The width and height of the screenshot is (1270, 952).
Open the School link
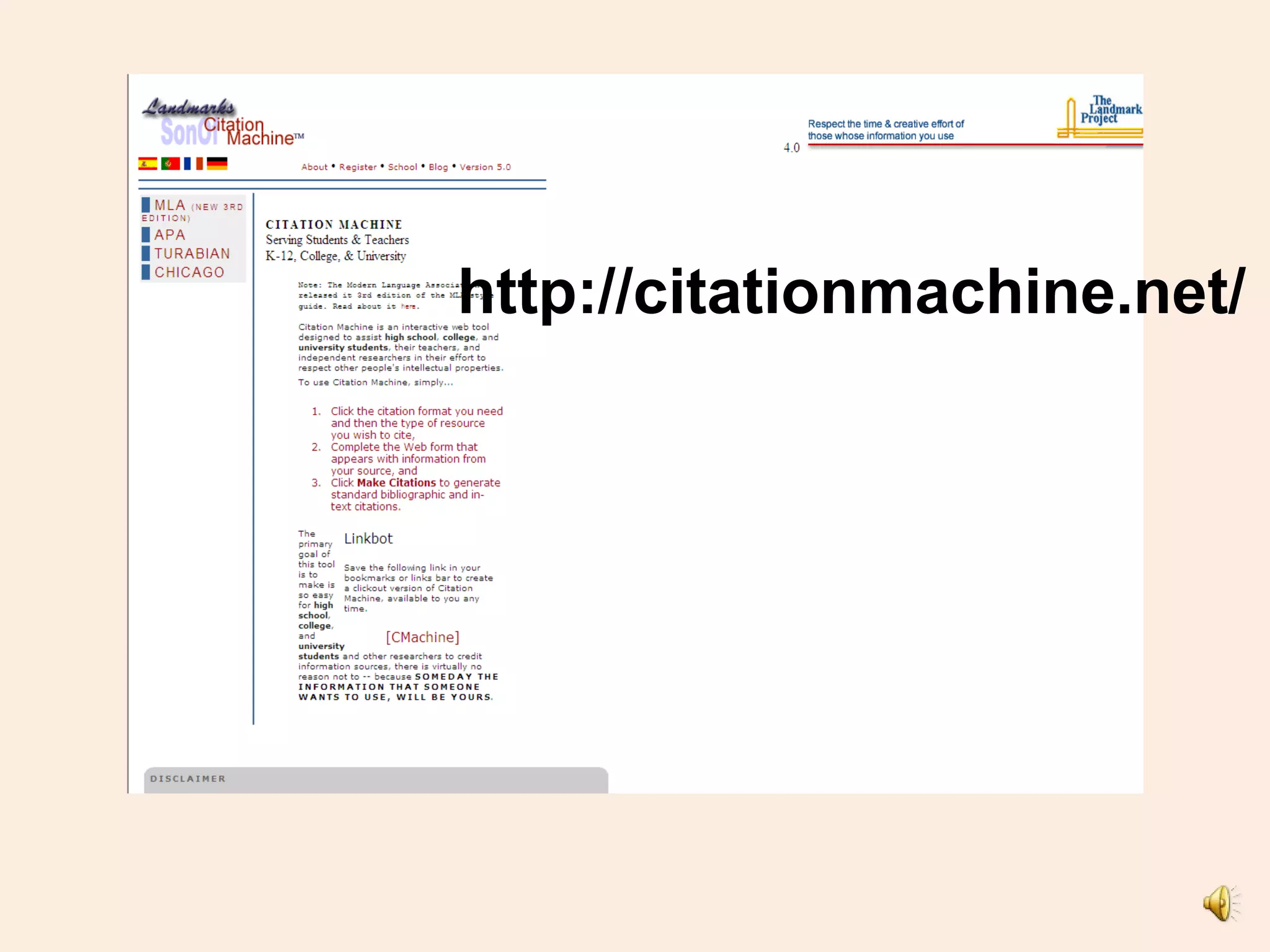click(x=402, y=167)
